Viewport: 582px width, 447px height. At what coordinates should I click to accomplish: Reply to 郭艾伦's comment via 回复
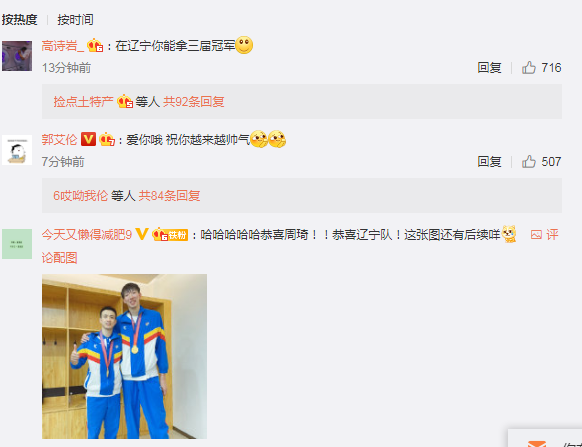point(489,161)
